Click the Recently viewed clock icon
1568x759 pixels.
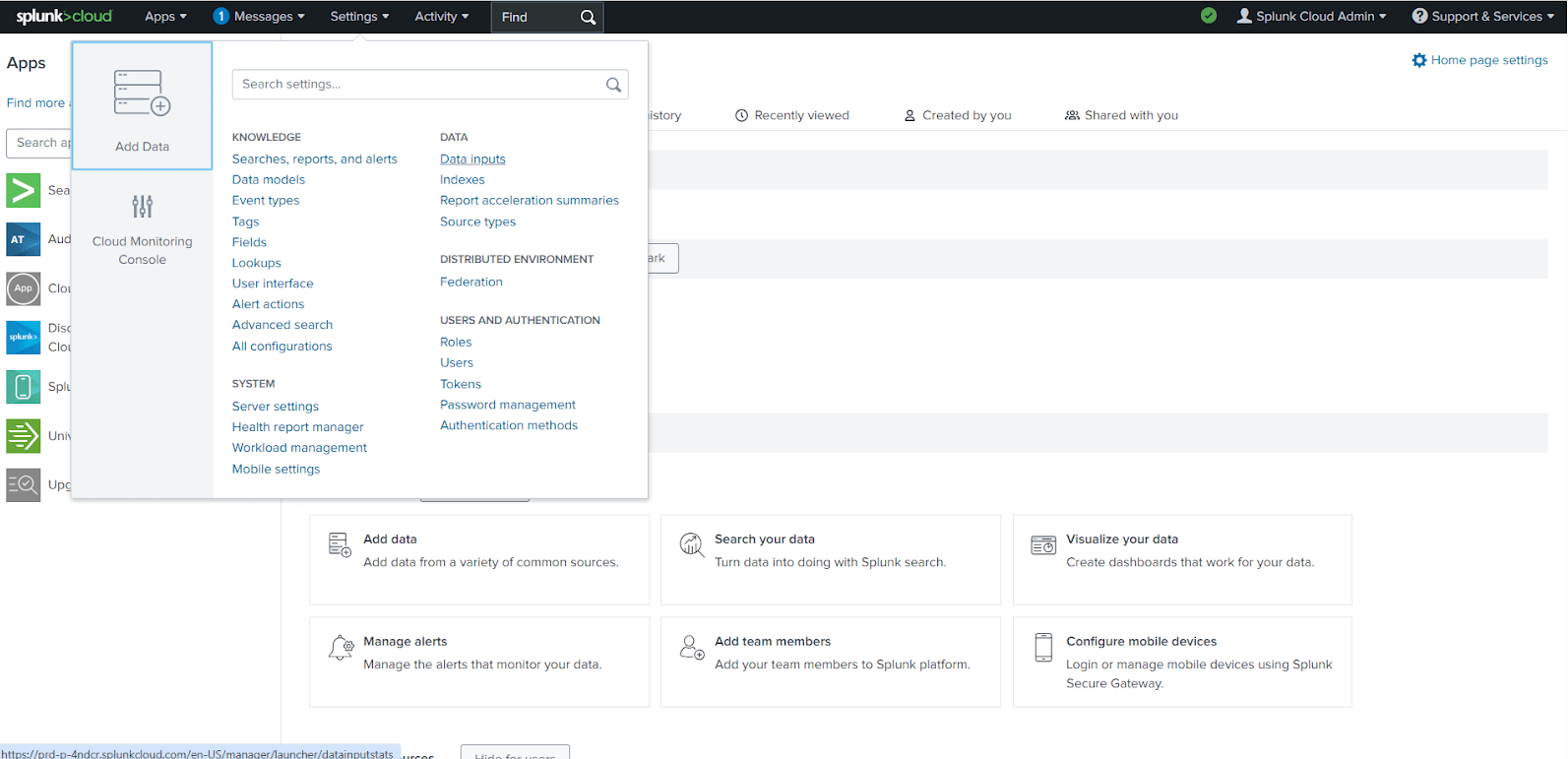point(742,115)
